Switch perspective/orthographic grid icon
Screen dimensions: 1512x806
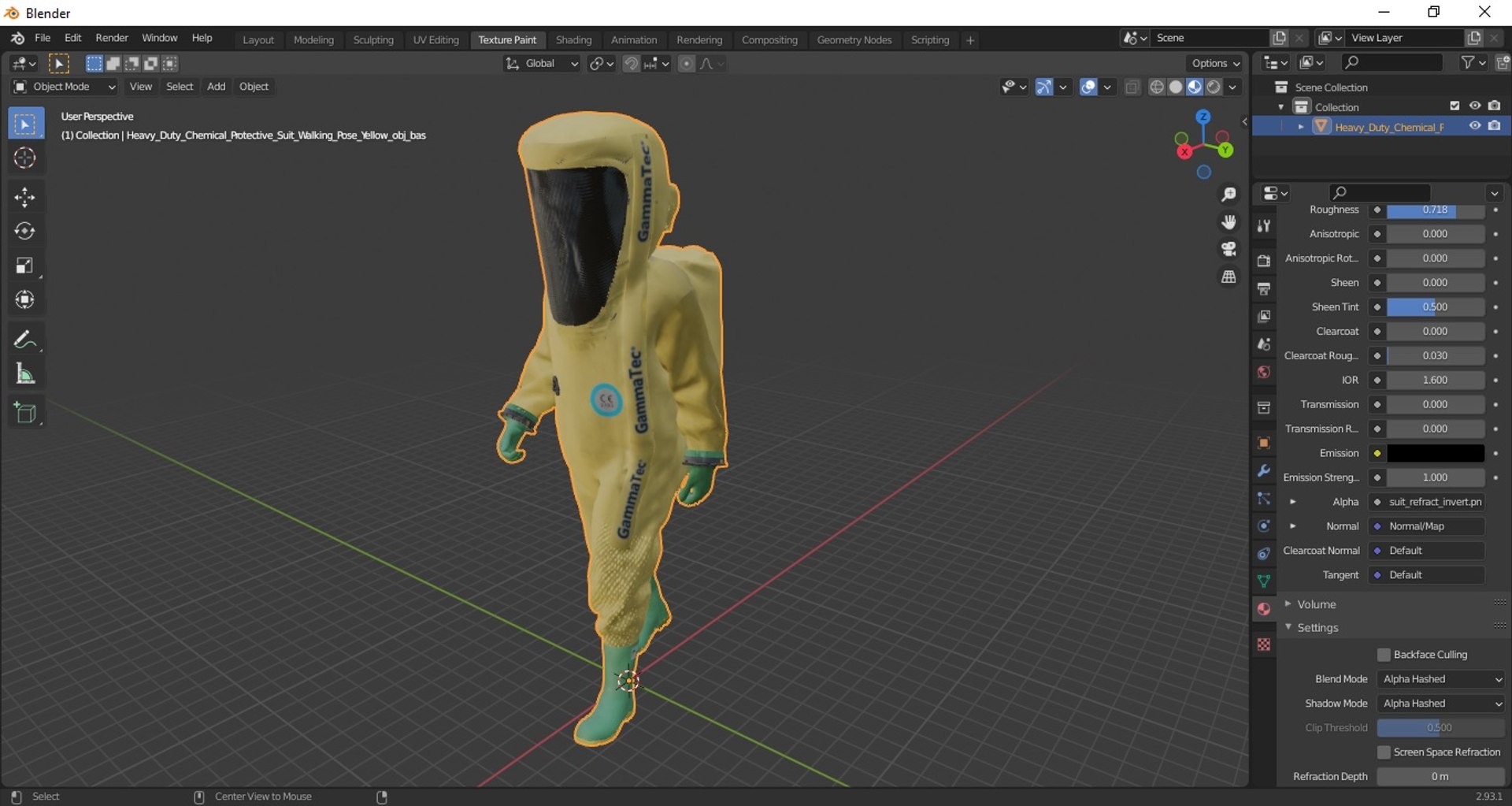(x=1228, y=277)
